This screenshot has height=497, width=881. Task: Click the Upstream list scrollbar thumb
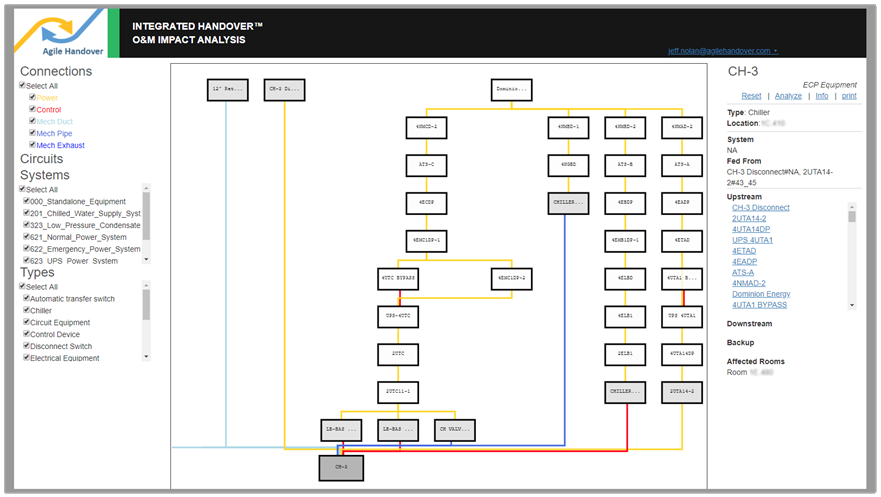(852, 217)
